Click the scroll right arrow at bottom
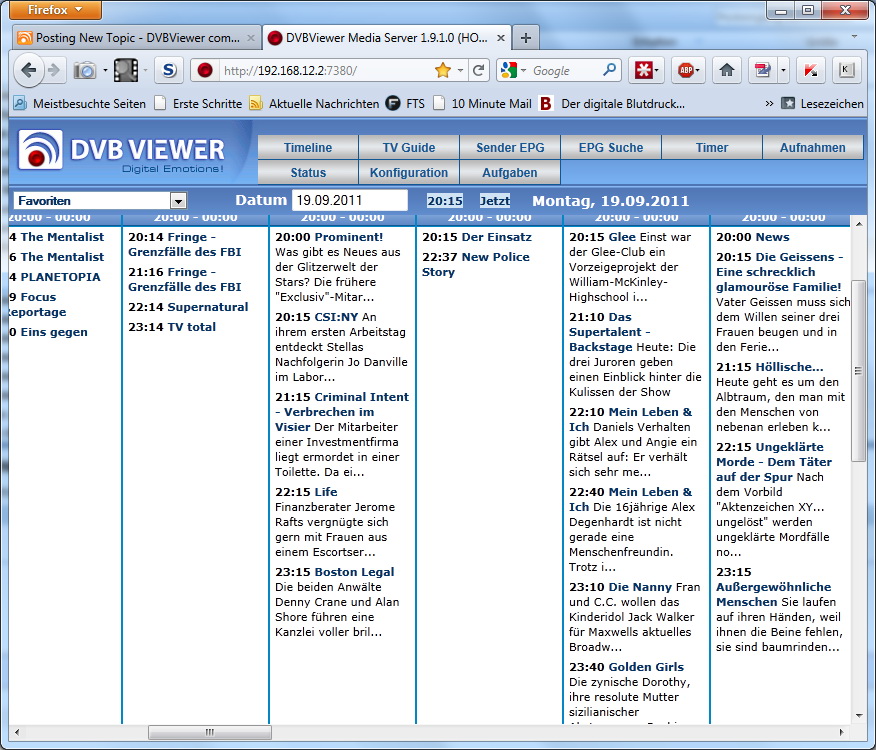 coord(841,732)
